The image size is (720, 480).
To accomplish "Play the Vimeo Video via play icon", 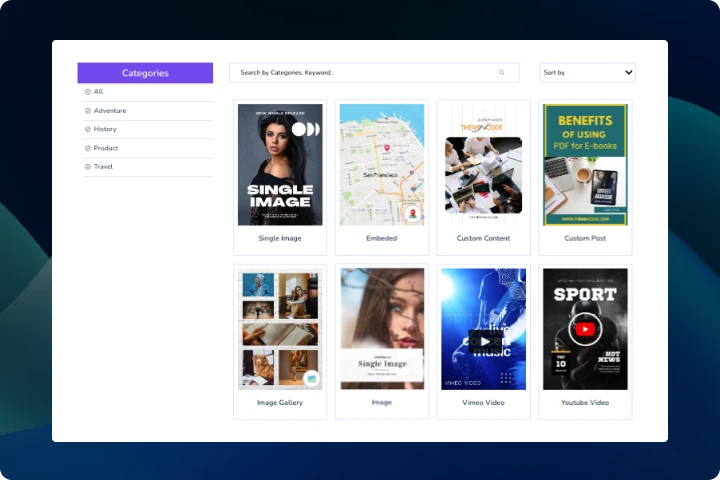I will pyautogui.click(x=484, y=342).
